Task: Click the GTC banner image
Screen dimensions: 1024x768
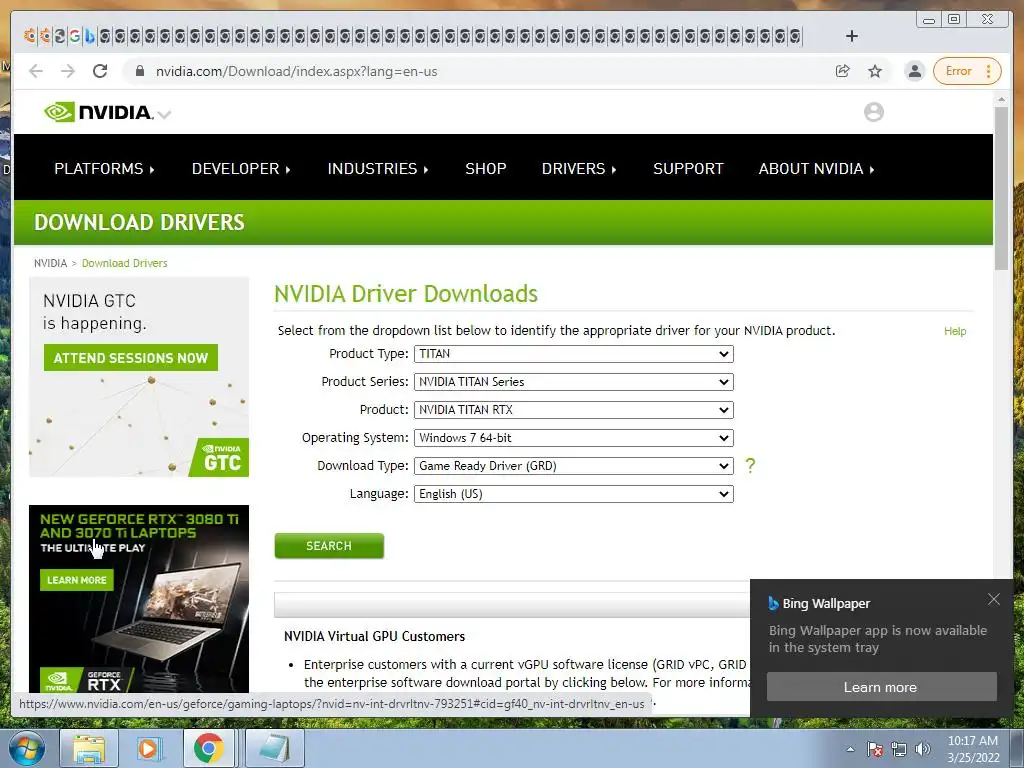Action: click(x=139, y=377)
